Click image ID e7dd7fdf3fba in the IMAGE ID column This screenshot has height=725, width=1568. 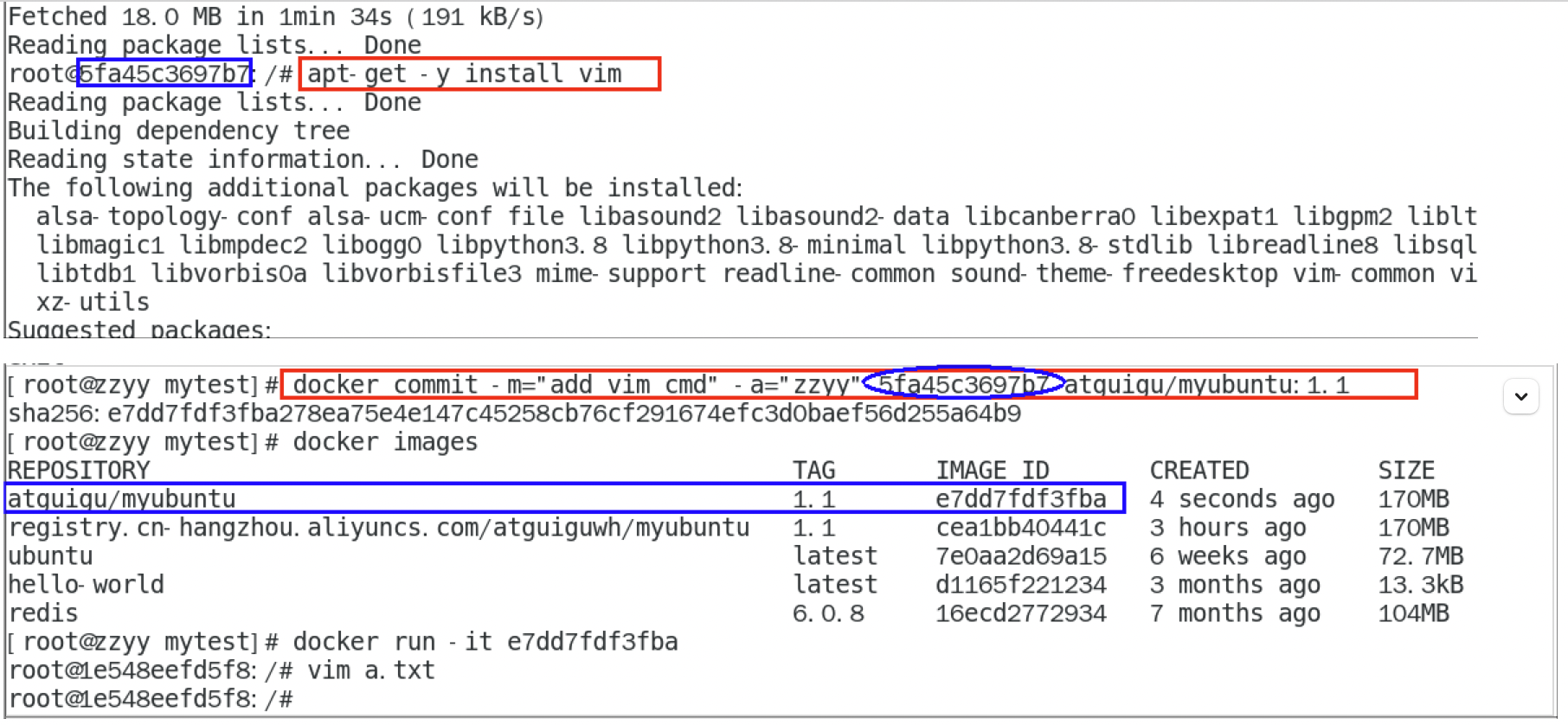coord(1020,499)
